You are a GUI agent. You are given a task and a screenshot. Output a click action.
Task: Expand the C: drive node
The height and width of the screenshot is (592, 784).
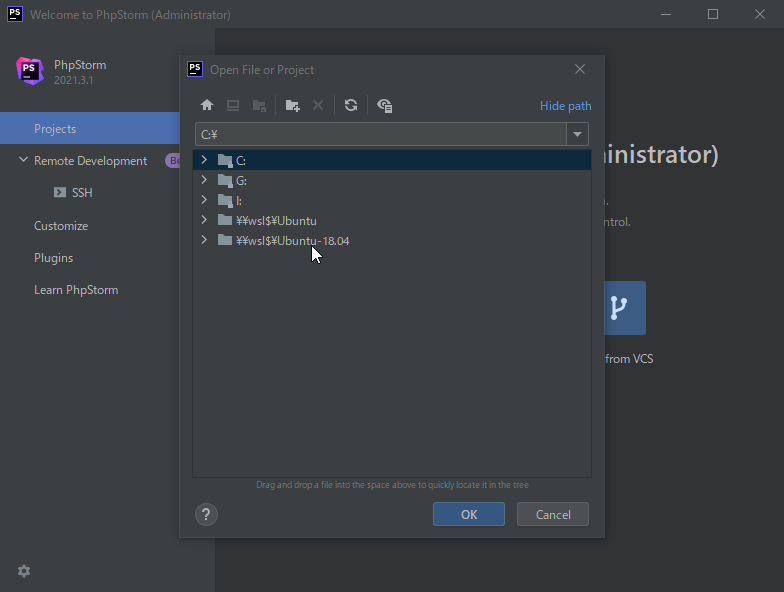[204, 160]
